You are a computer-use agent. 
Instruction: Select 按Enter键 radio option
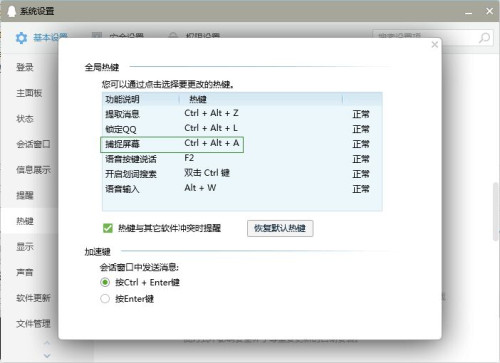105,298
